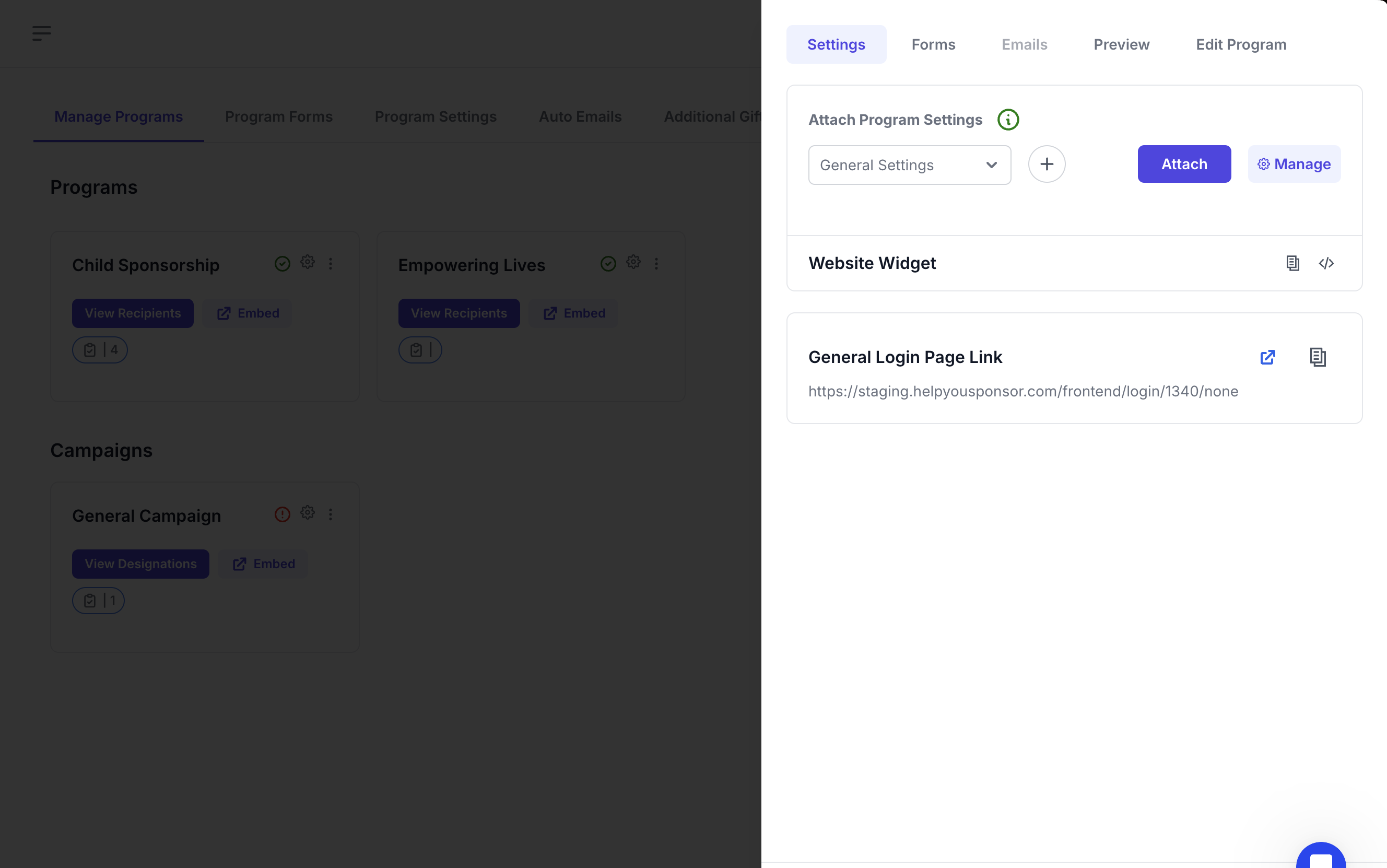Viewport: 1387px width, 868px height.
Task: Click the info icon beside Attach Program Settings
Action: click(1008, 120)
